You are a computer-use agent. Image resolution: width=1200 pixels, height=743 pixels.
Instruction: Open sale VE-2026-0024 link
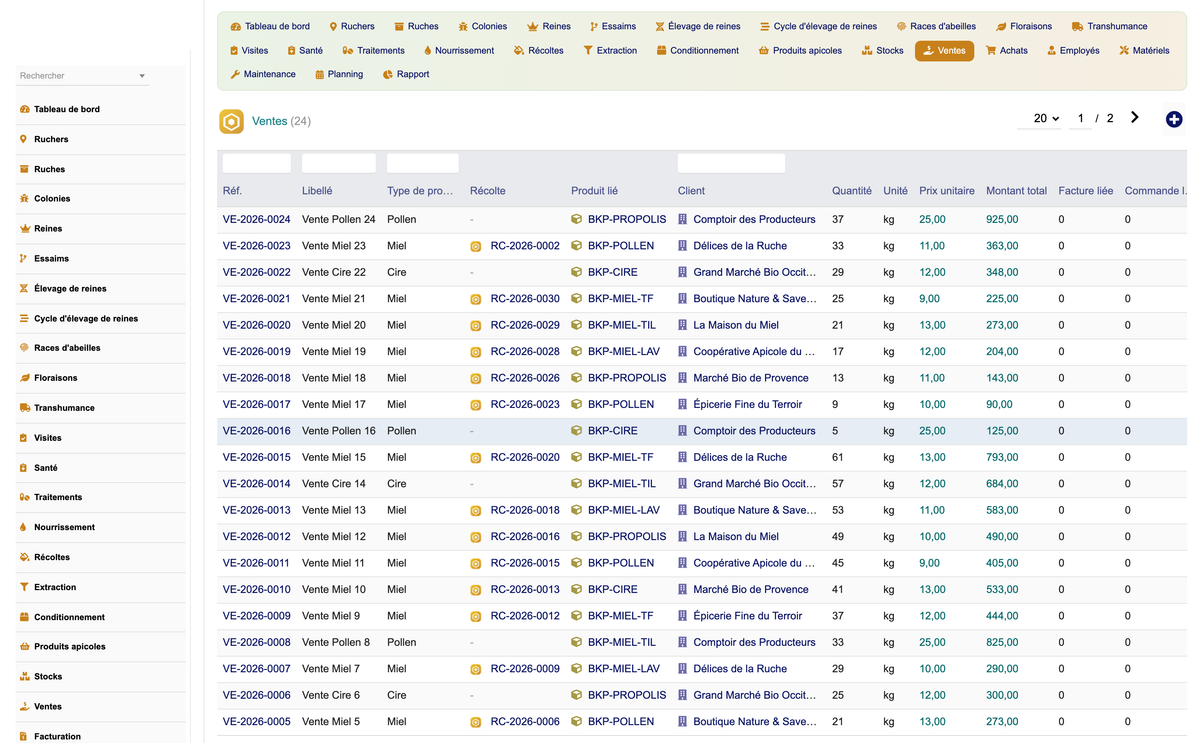click(x=257, y=219)
